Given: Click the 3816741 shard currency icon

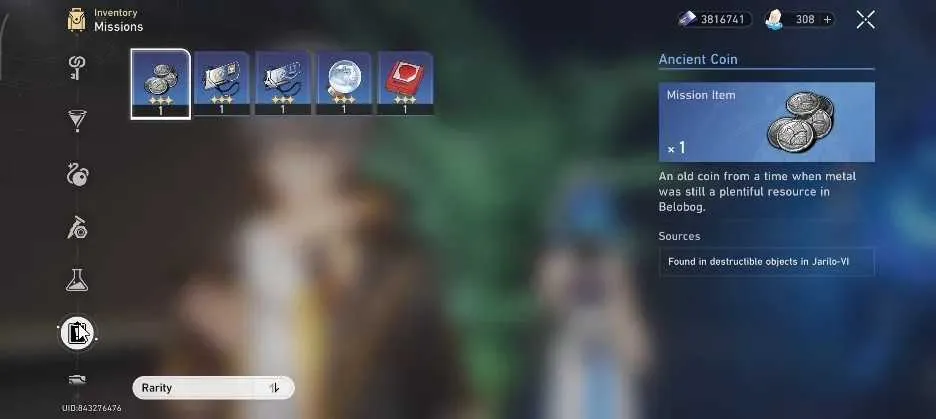Looking at the screenshot, I should 688,20.
